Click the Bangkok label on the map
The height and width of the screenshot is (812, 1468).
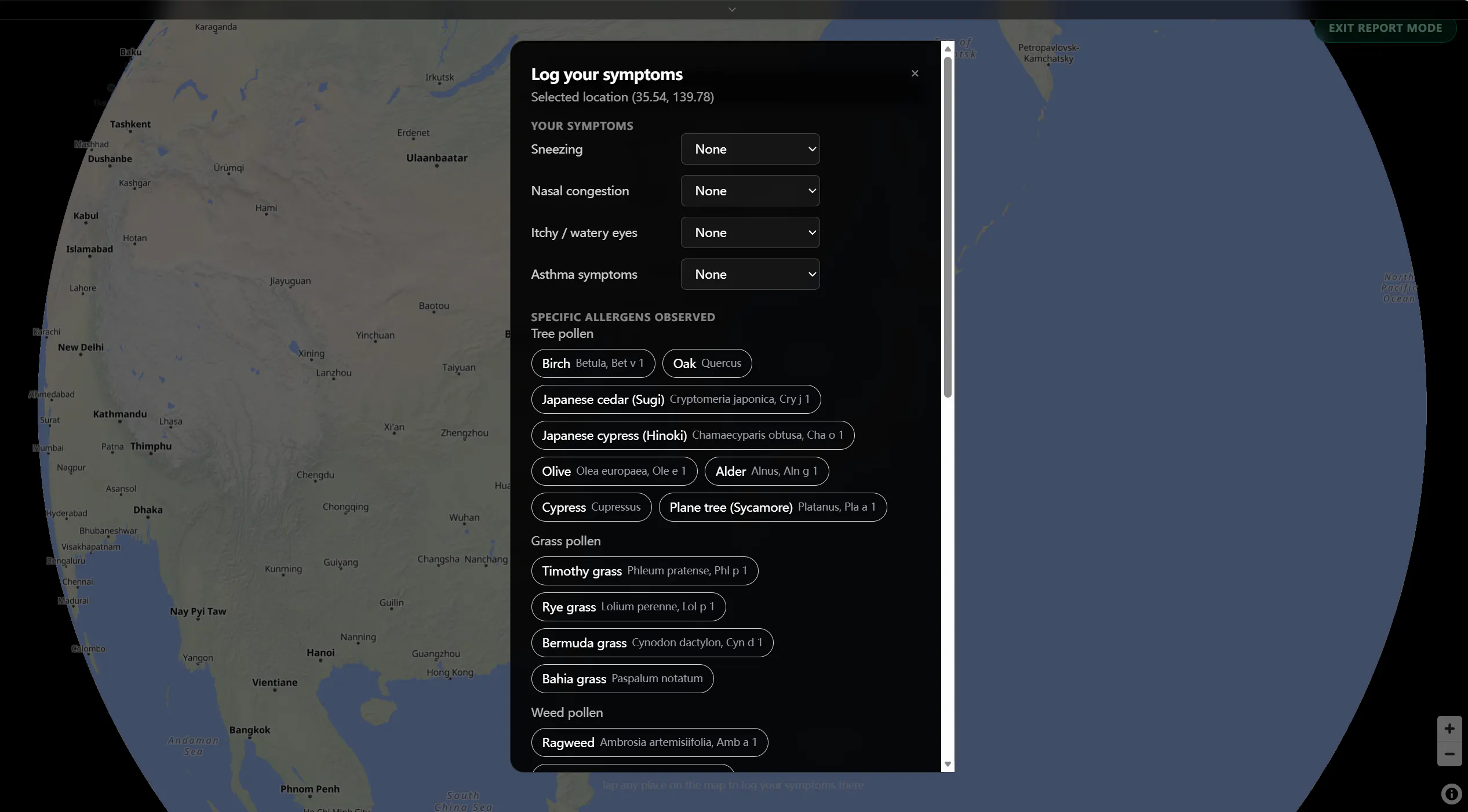click(x=249, y=730)
